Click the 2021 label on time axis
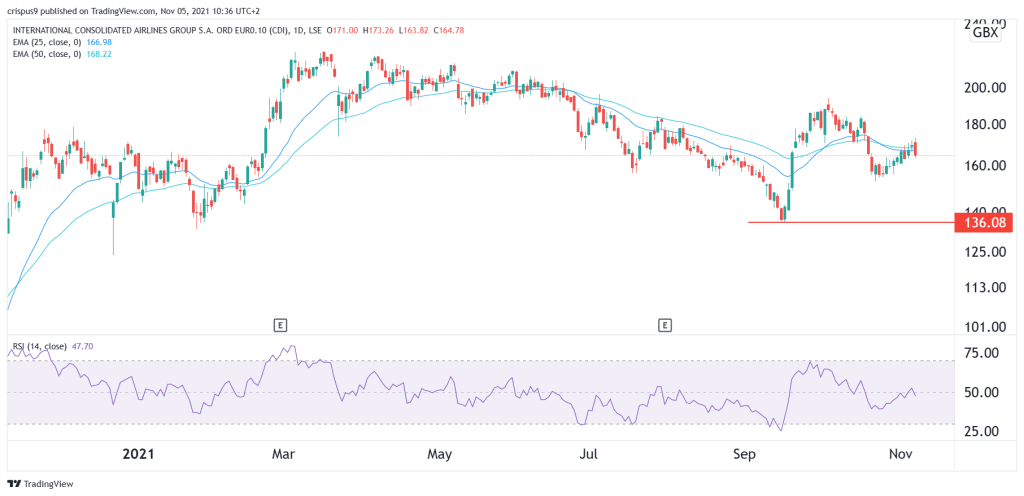This screenshot has width=1024, height=496. coord(139,453)
